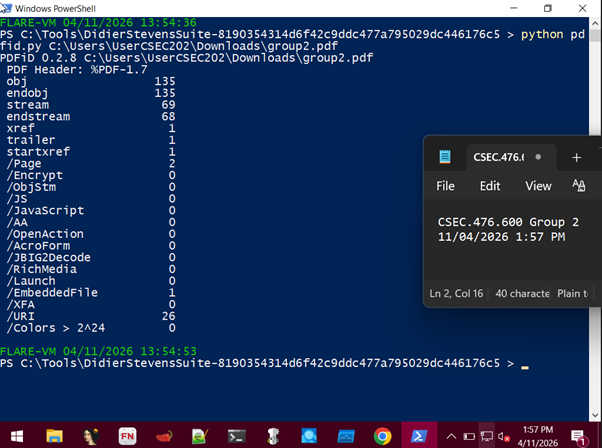The image size is (602, 448).
Task: Open the Notepad++ taskbar icon
Action: (x=200, y=436)
